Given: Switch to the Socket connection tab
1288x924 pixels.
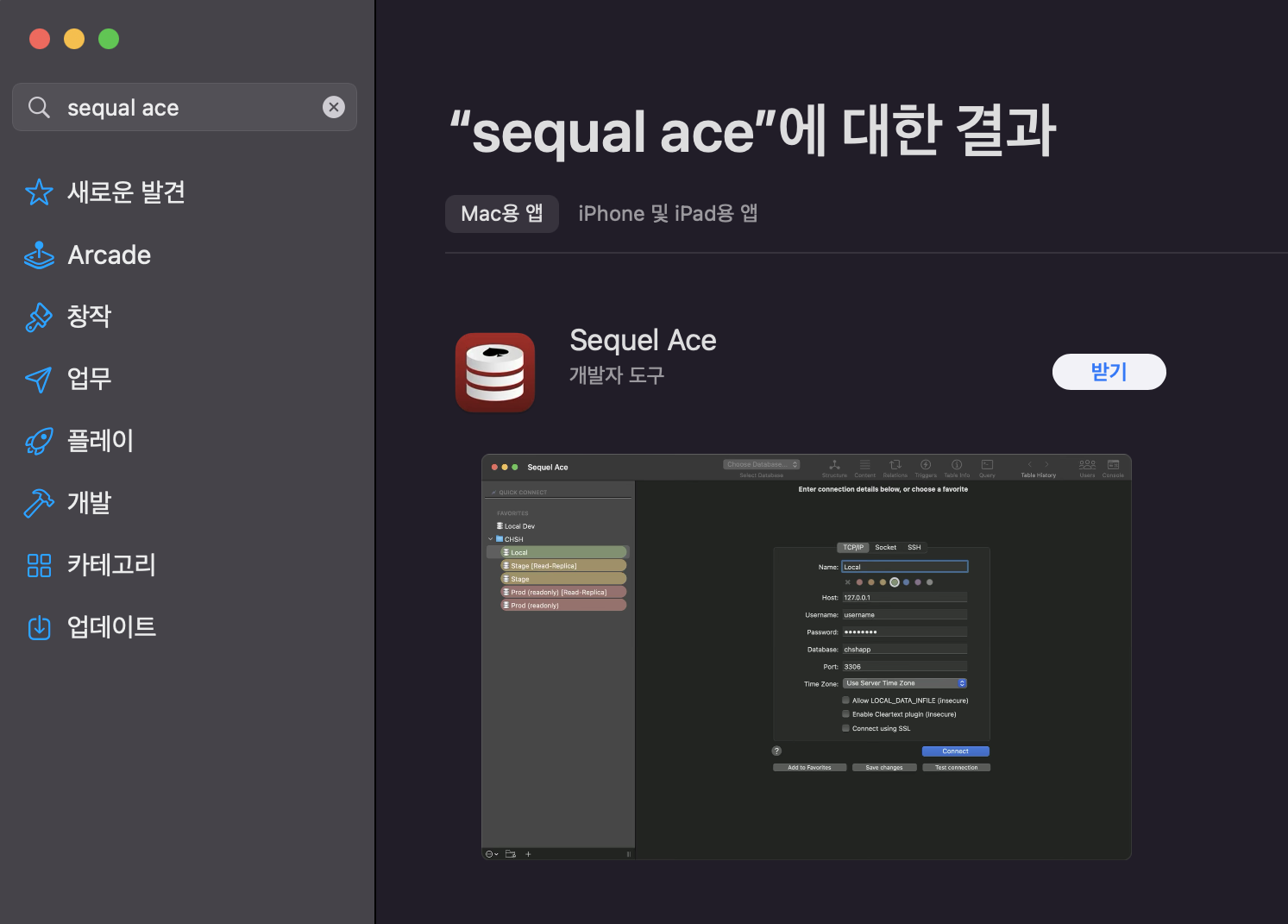Looking at the screenshot, I should click(885, 546).
